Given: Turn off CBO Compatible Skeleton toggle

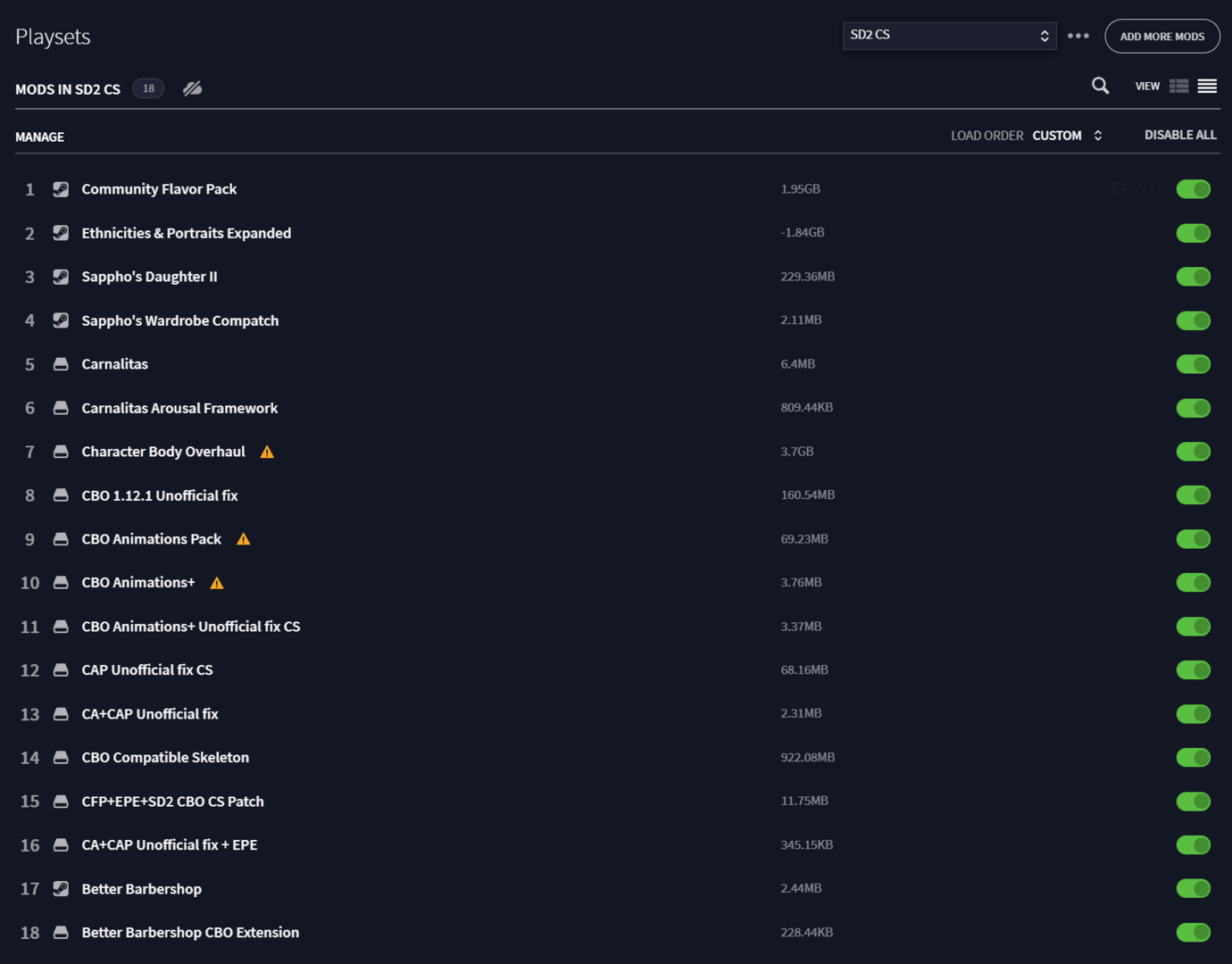Looking at the screenshot, I should (x=1194, y=758).
